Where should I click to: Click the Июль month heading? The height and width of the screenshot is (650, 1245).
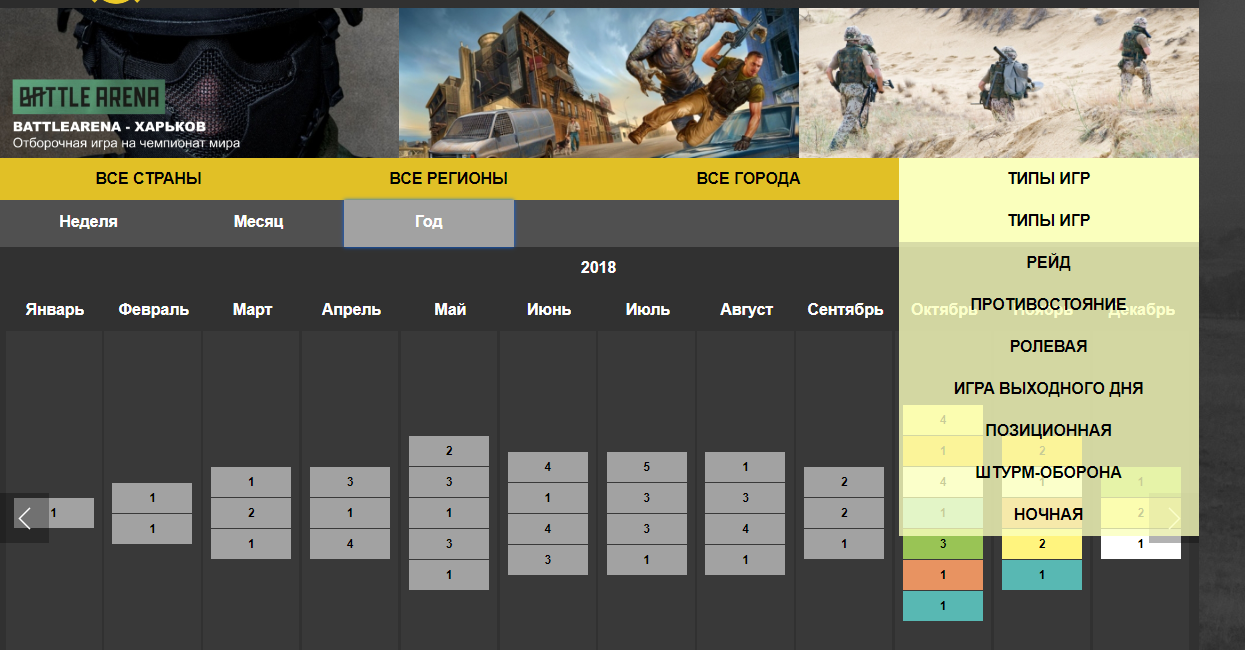[x=647, y=310]
